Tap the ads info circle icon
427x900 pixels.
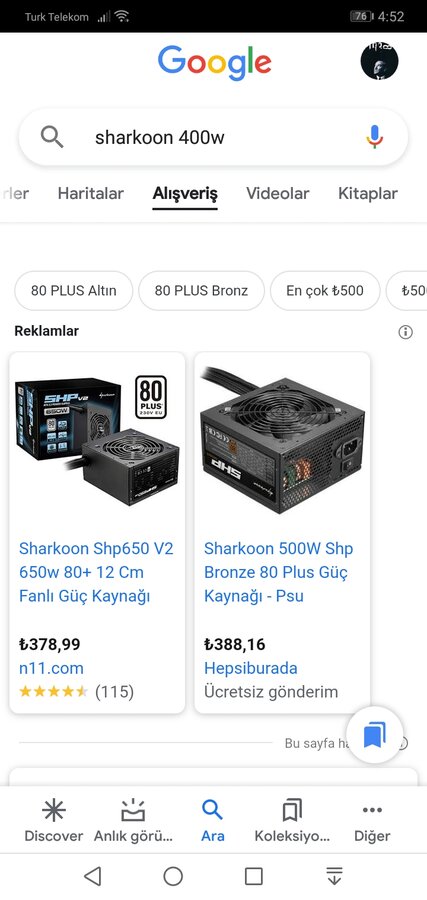(x=405, y=332)
